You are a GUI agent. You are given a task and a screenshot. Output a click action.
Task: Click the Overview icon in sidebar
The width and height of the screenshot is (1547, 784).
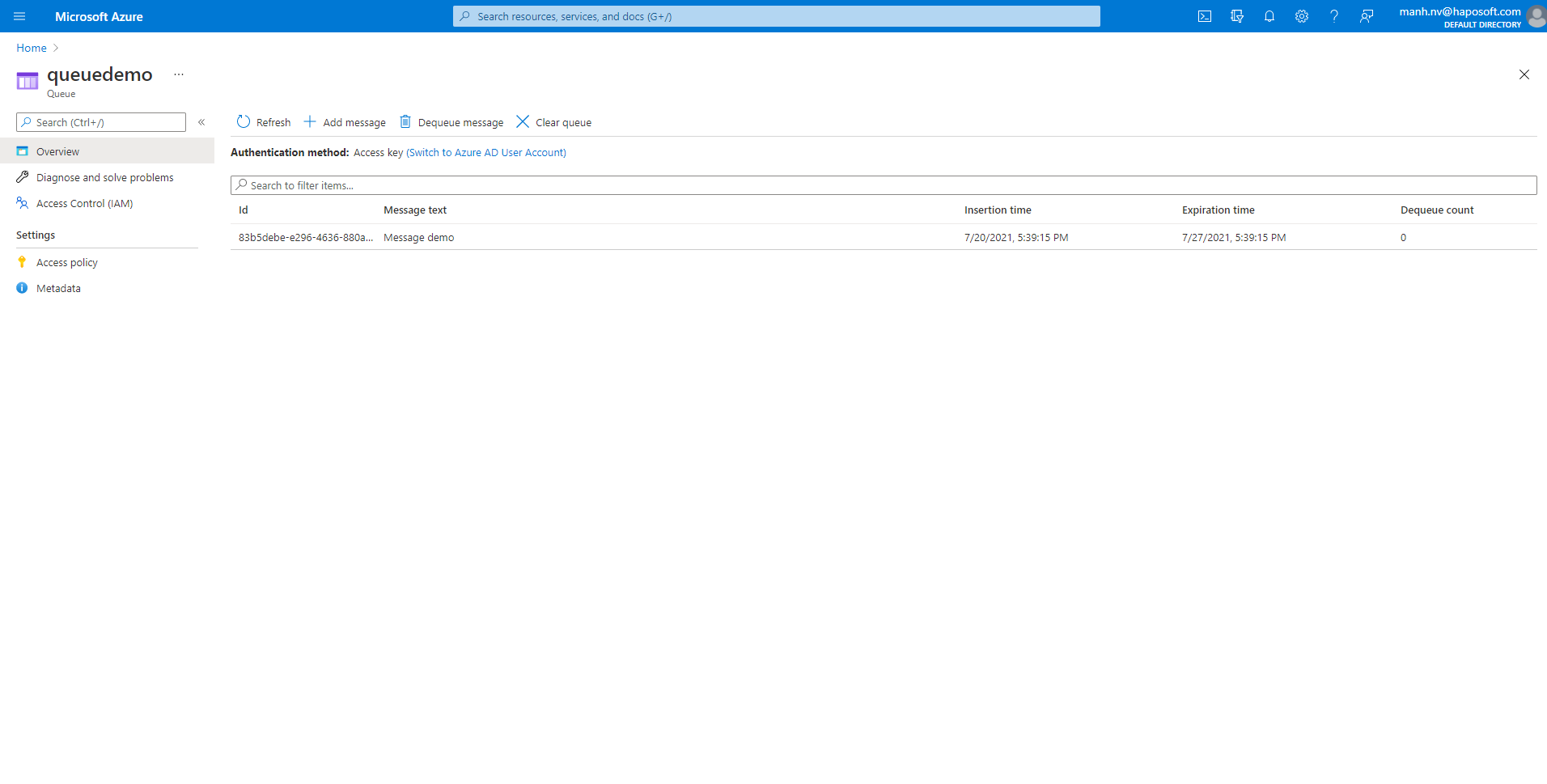tap(23, 151)
